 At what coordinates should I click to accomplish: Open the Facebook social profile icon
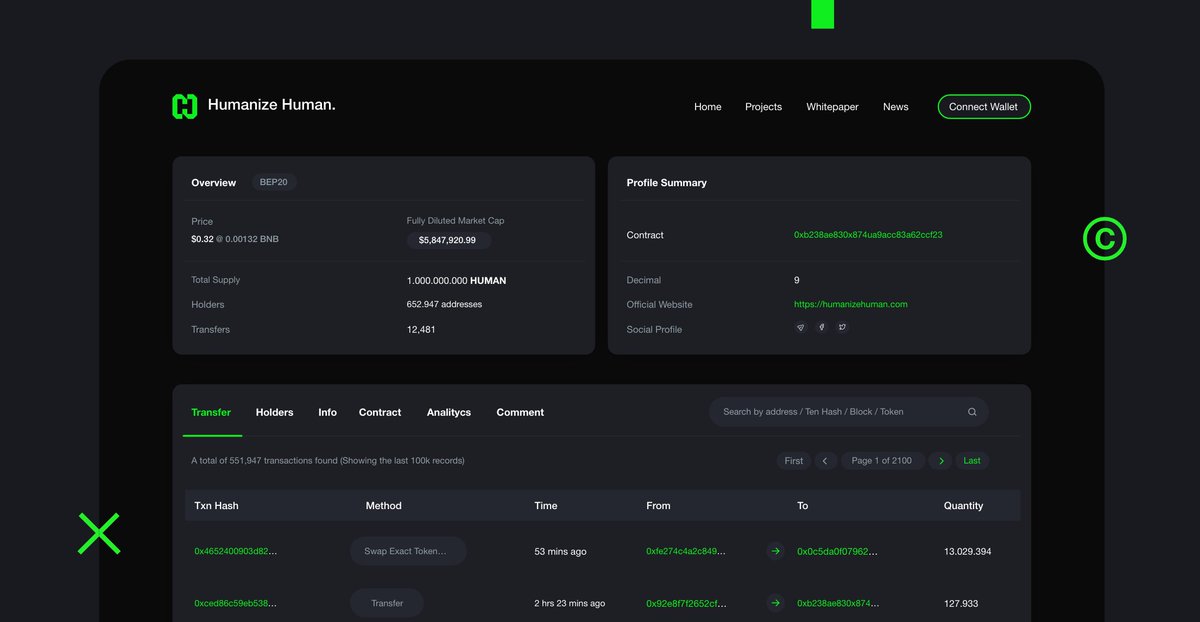(x=821, y=328)
